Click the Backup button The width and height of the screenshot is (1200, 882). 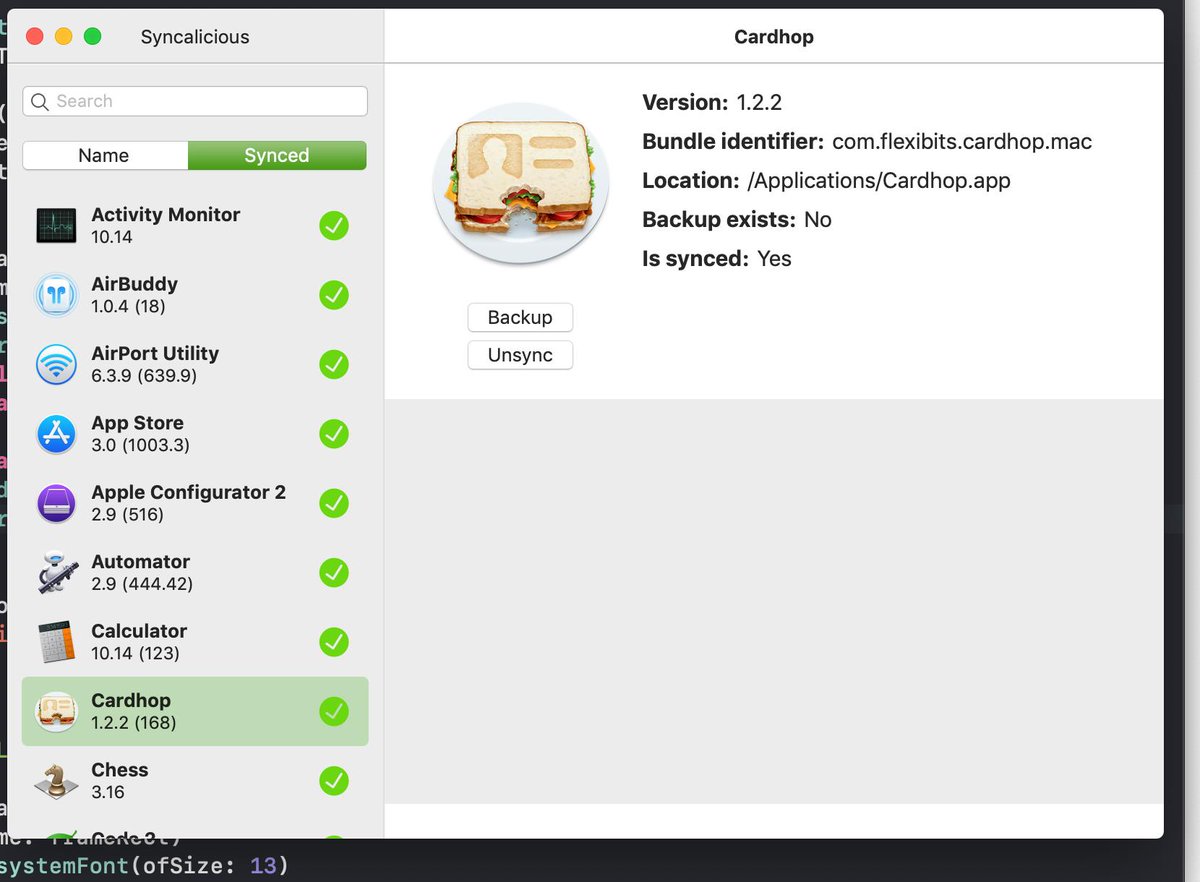(520, 317)
